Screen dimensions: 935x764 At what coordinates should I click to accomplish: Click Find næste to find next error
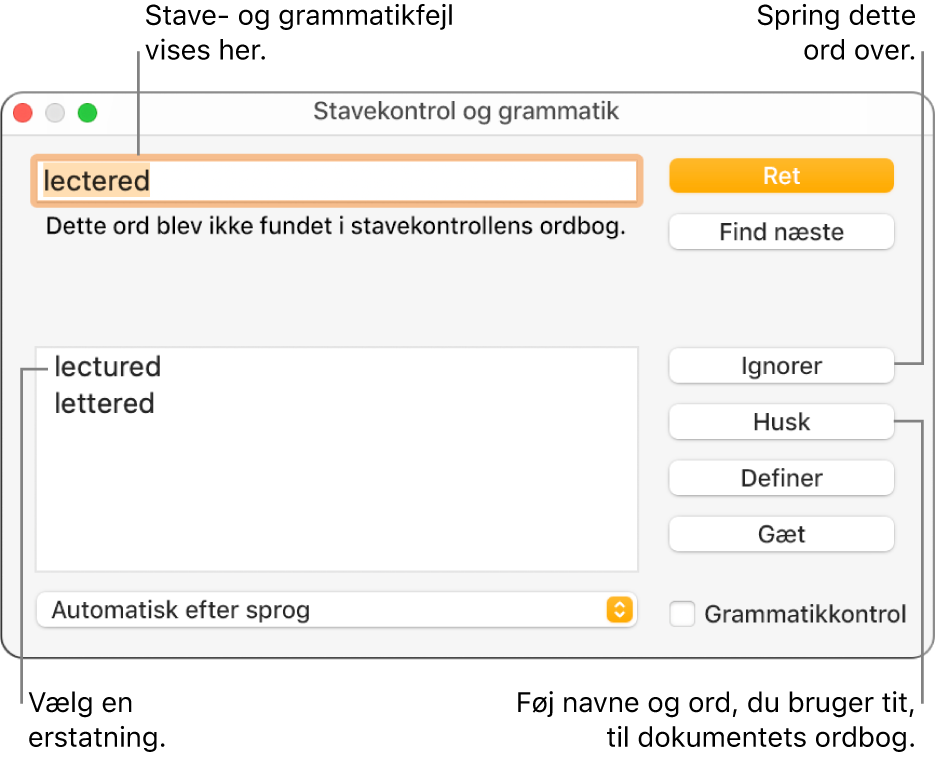point(781,231)
